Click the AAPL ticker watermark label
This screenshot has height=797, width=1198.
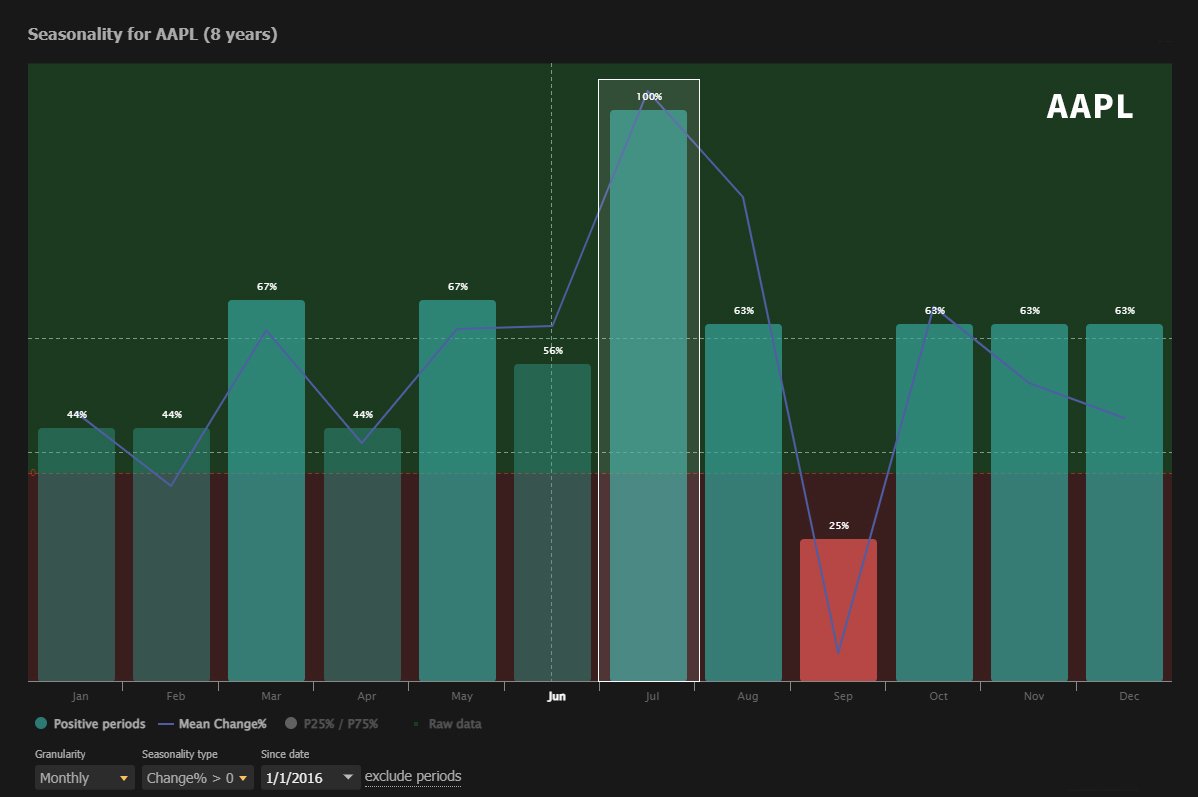point(1090,106)
